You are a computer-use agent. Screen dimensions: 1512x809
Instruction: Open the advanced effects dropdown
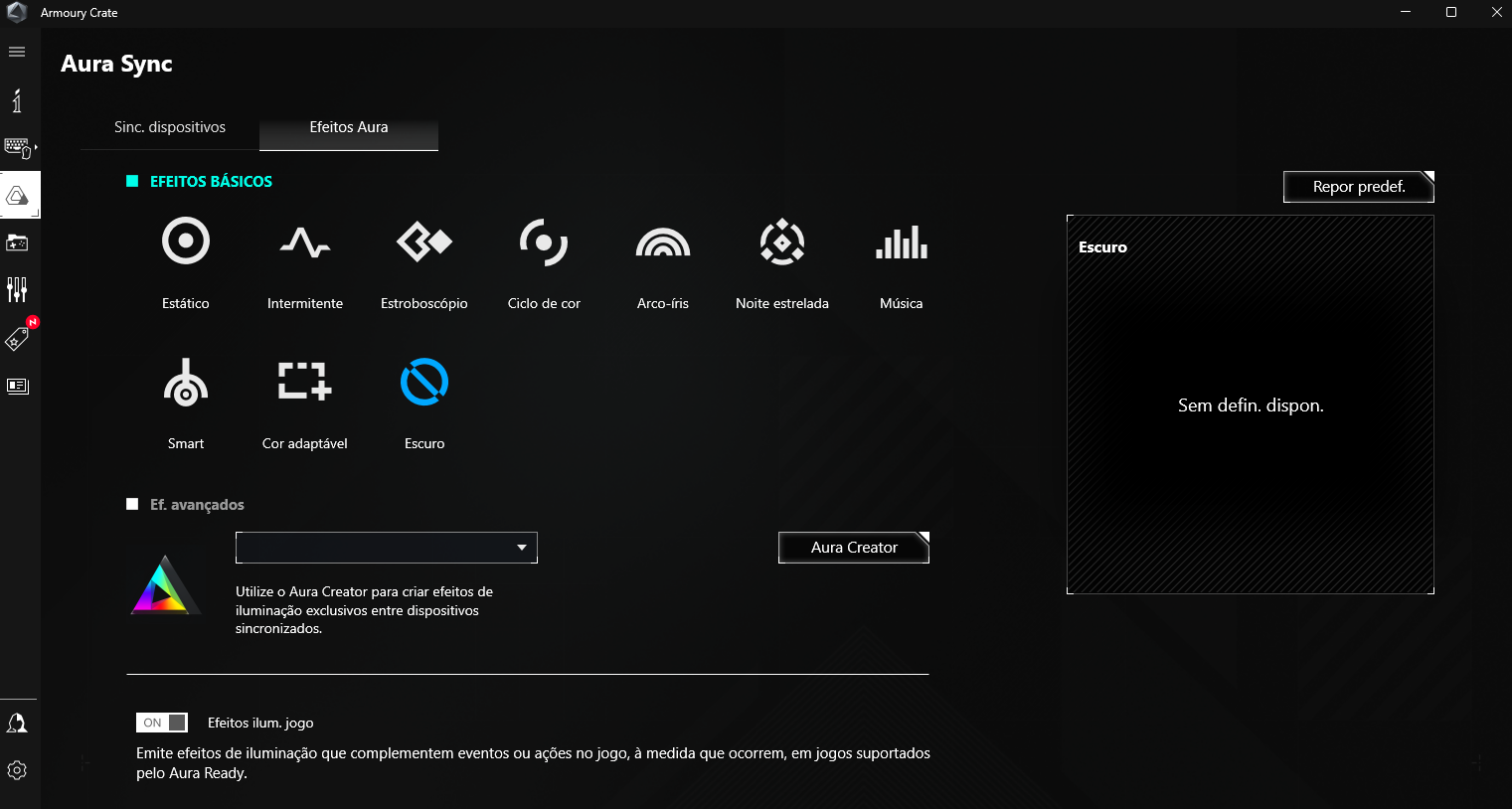pyautogui.click(x=387, y=548)
